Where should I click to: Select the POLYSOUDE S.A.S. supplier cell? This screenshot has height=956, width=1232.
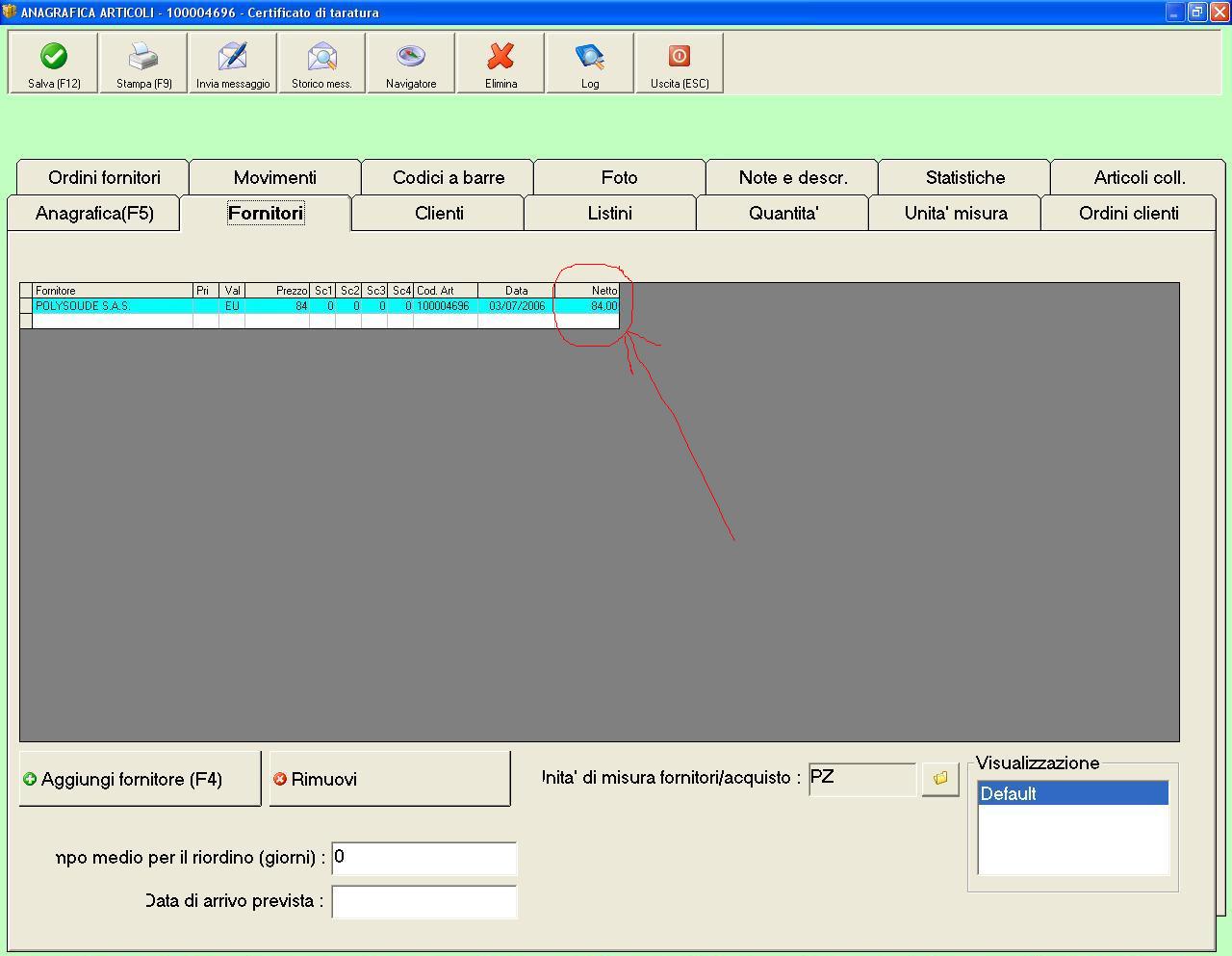point(113,306)
